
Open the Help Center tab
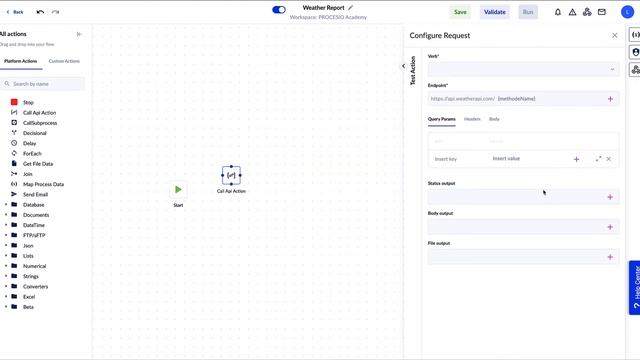pyautogui.click(x=635, y=287)
